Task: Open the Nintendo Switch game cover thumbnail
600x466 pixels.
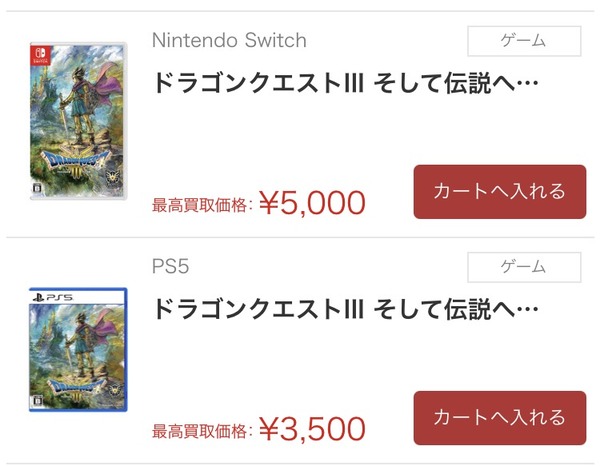Action: click(78, 121)
